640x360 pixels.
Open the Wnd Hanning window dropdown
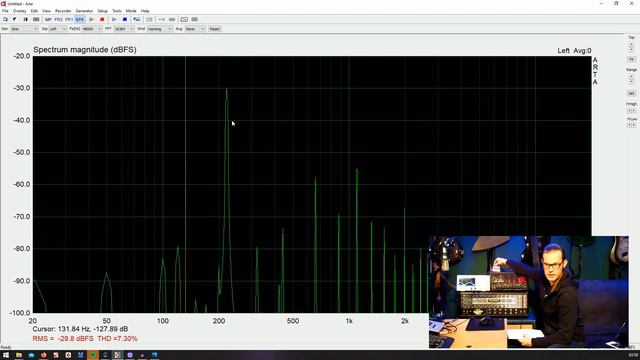[x=160, y=29]
